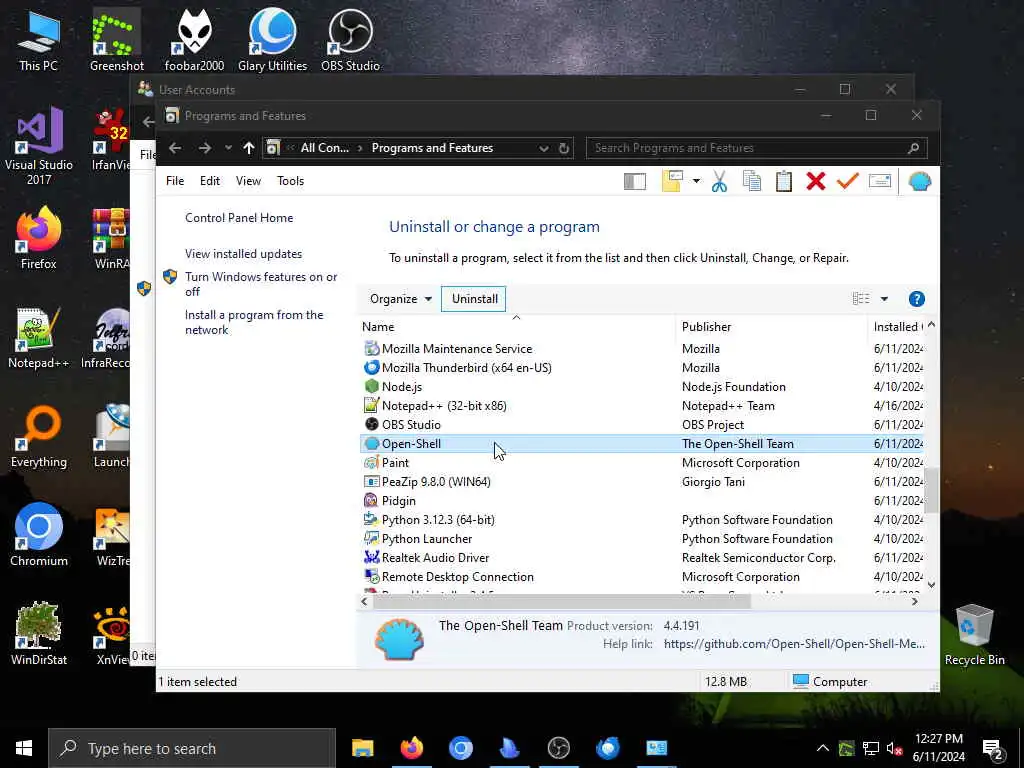This screenshot has height=768, width=1024.
Task: Open Control Panel Home link
Action: point(239,218)
